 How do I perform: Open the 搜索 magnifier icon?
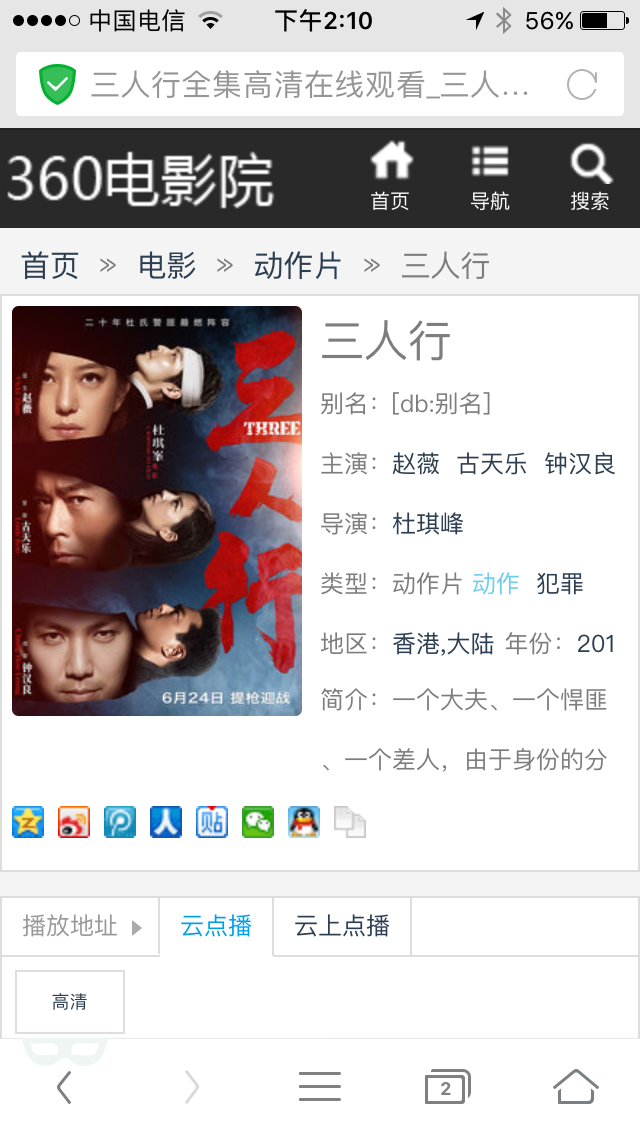click(589, 177)
